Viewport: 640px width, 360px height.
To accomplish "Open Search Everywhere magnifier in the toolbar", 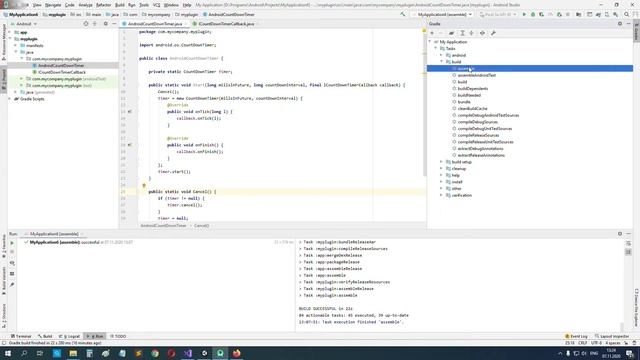I will [626, 14].
